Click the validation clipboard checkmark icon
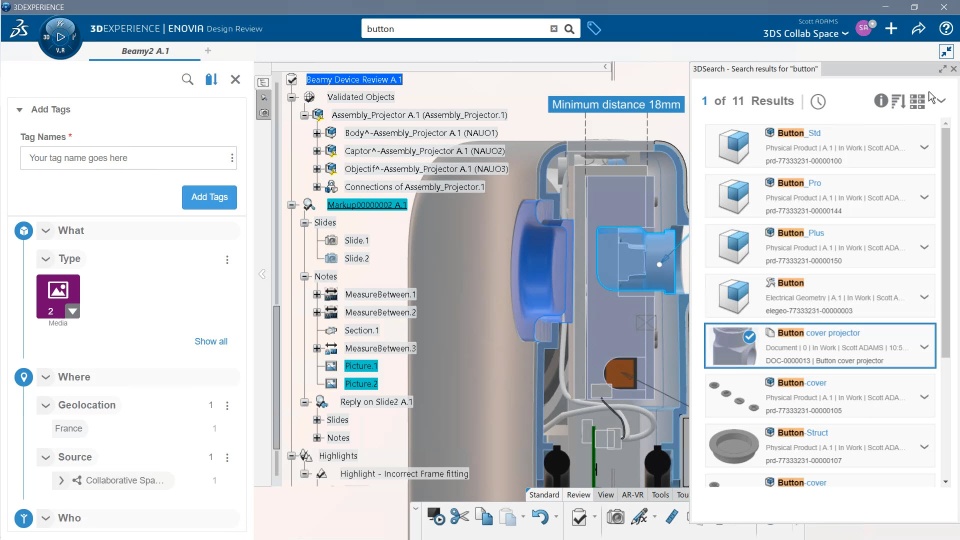The image size is (960, 540). [x=579, y=517]
